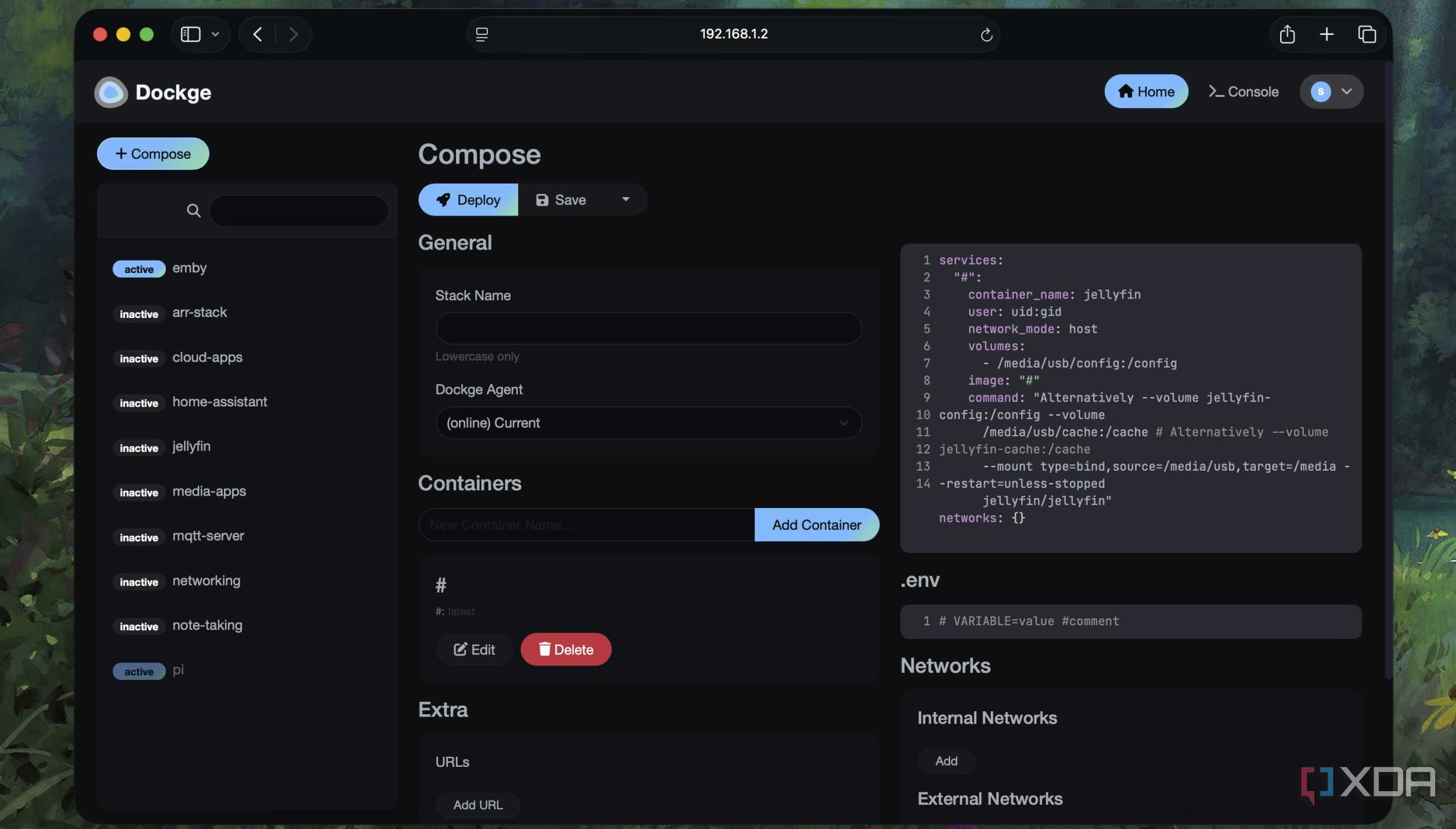The height and width of the screenshot is (829, 1456).
Task: Open Safari sidebar toggle icon
Action: [190, 34]
